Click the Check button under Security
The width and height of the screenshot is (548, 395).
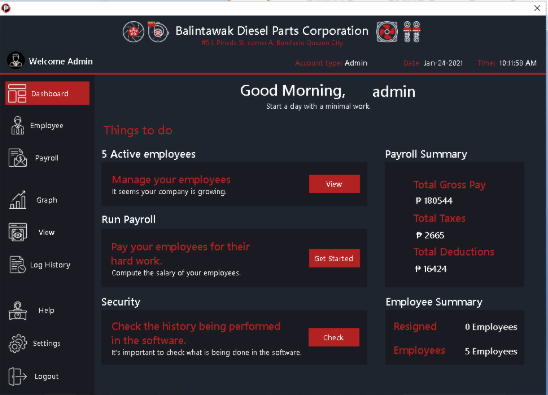(x=334, y=337)
